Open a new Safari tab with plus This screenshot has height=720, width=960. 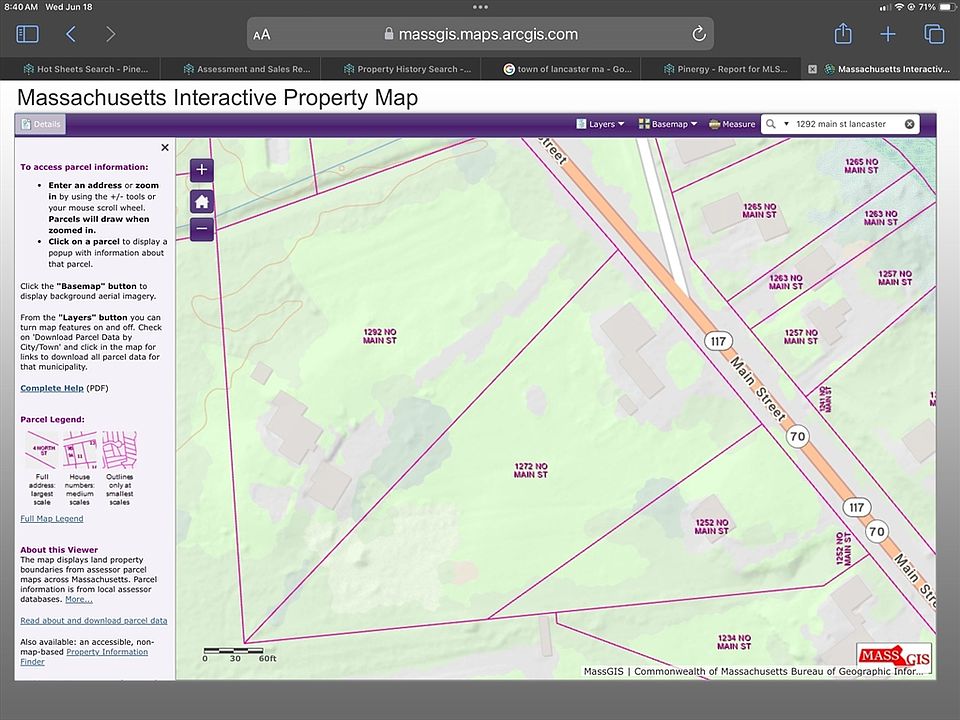point(888,34)
